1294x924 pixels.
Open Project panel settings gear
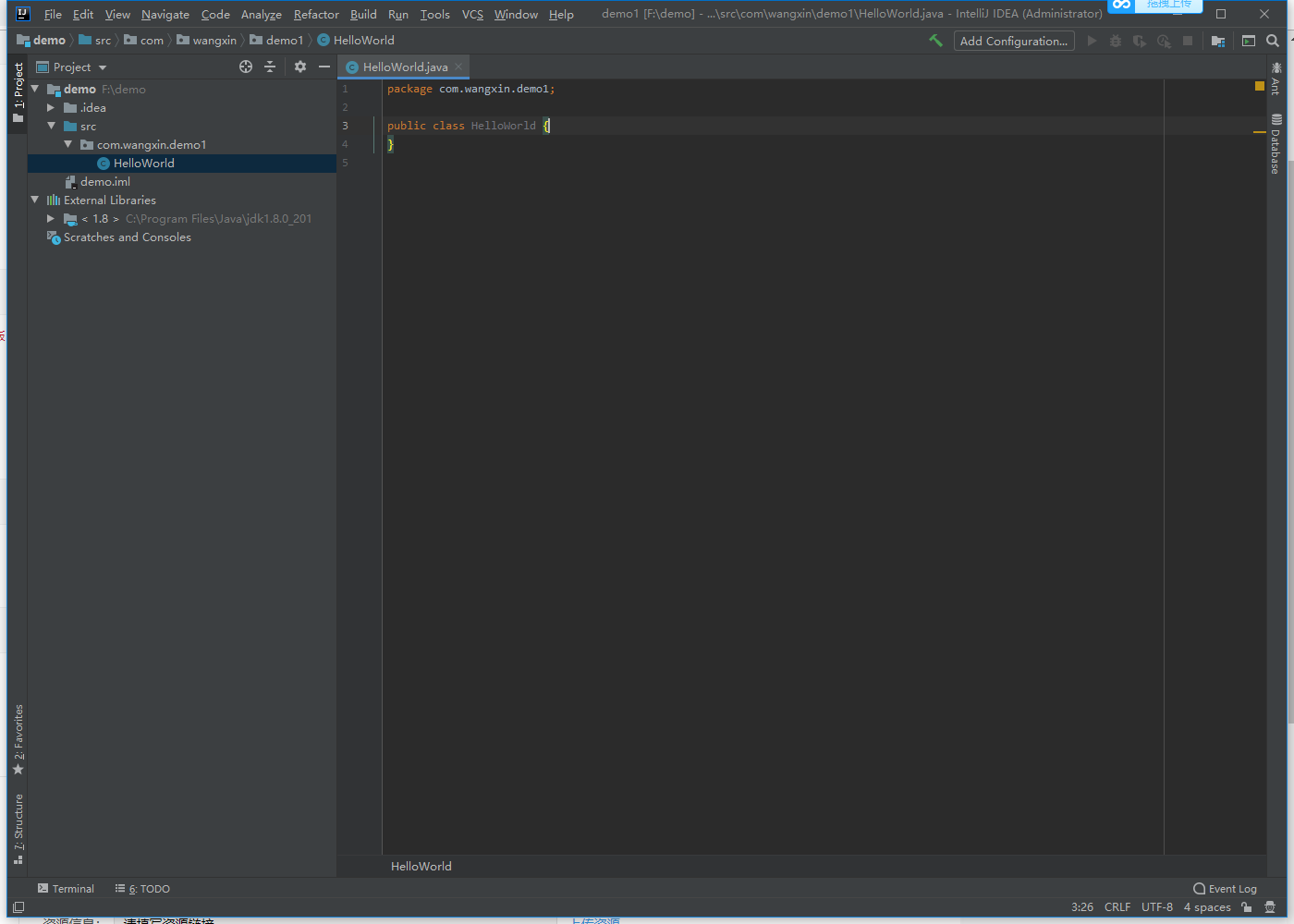coord(300,67)
